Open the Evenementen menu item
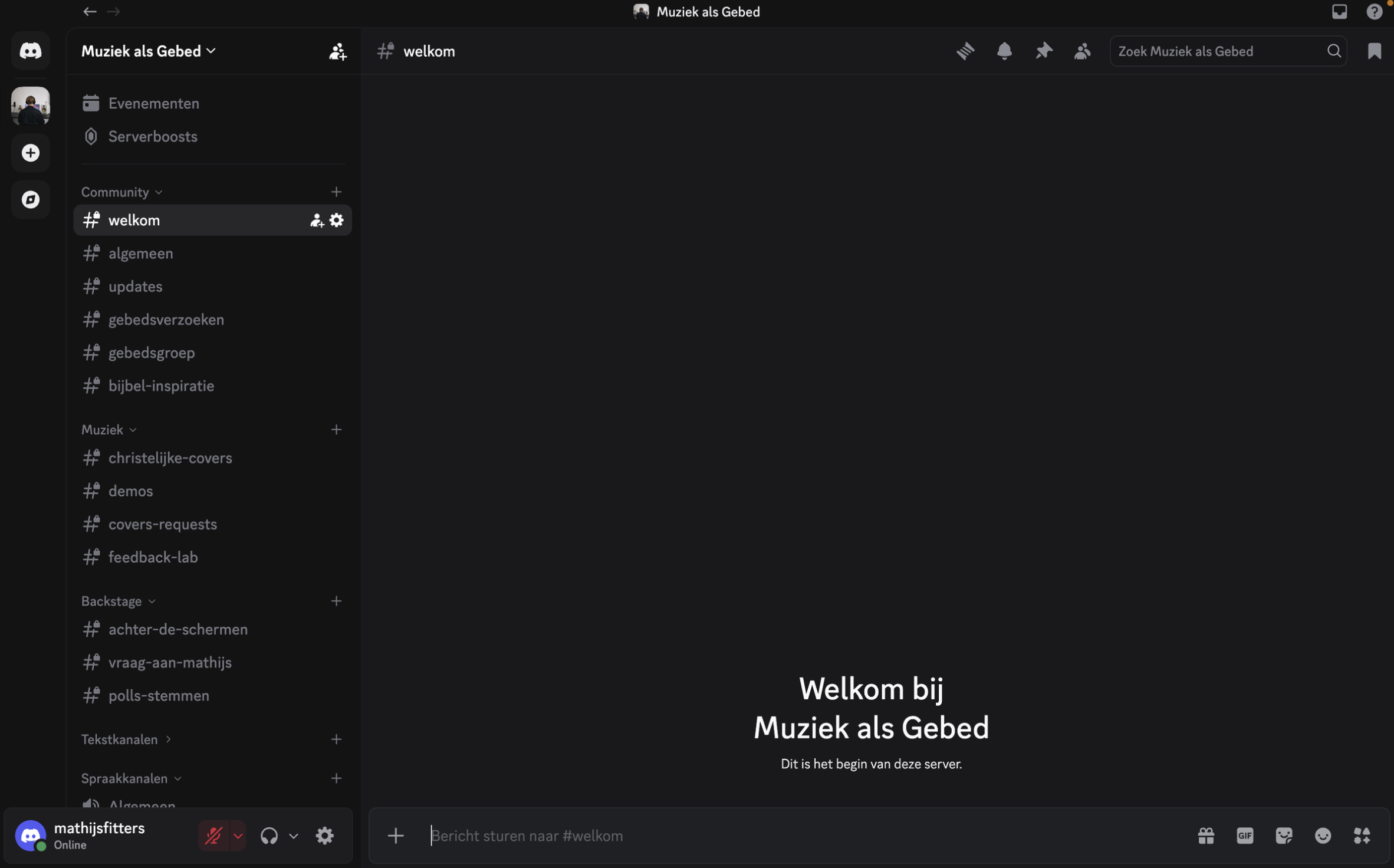The width and height of the screenshot is (1394, 868). pyautogui.click(x=153, y=103)
